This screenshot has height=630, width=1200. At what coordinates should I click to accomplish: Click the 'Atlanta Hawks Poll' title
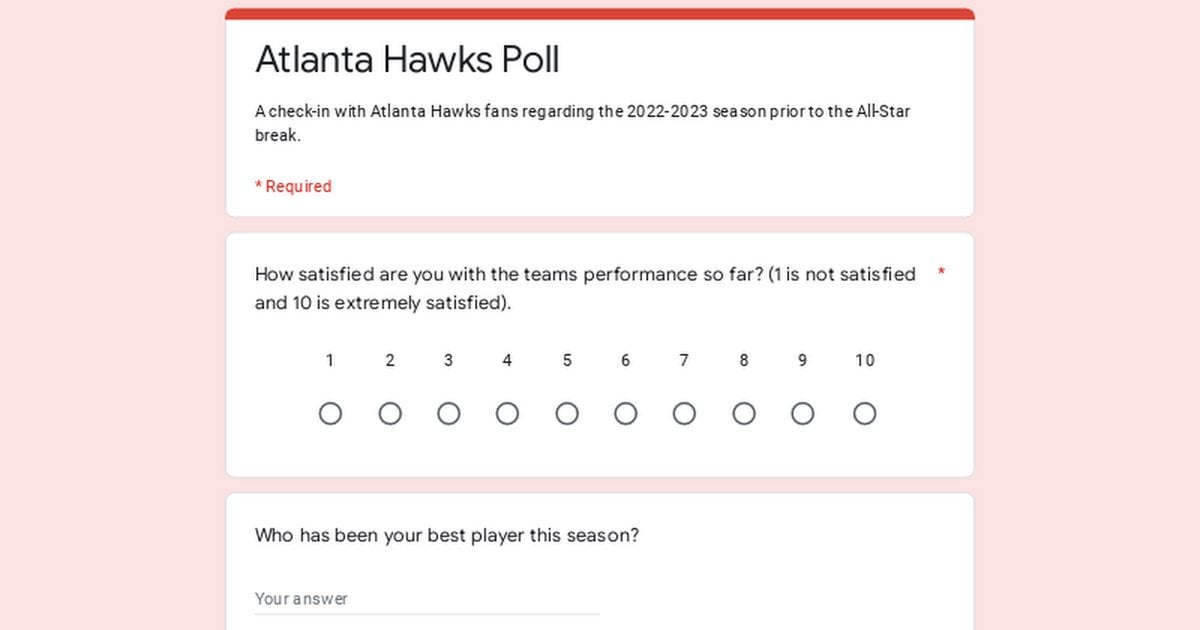407,60
